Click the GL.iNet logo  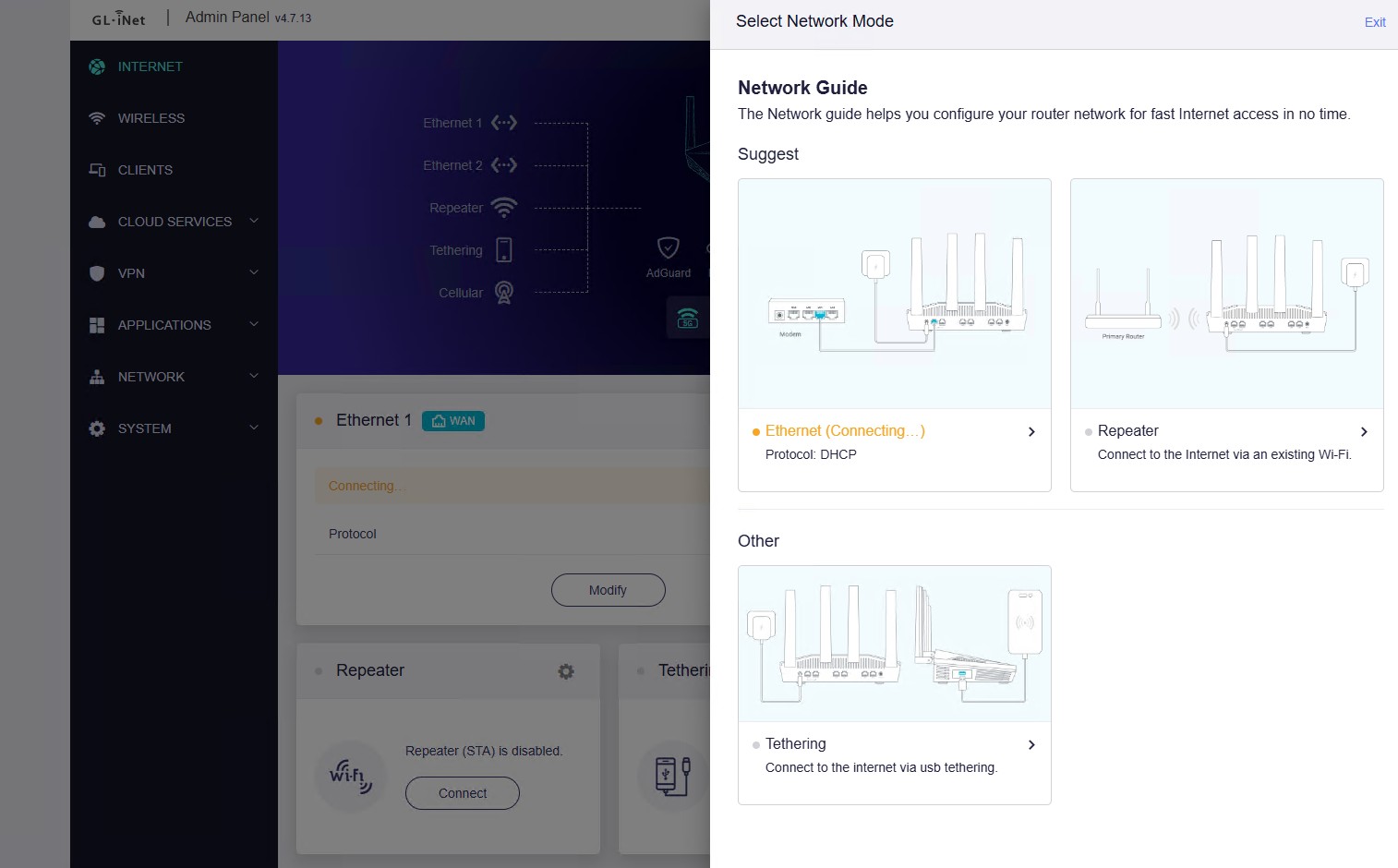pyautogui.click(x=119, y=18)
